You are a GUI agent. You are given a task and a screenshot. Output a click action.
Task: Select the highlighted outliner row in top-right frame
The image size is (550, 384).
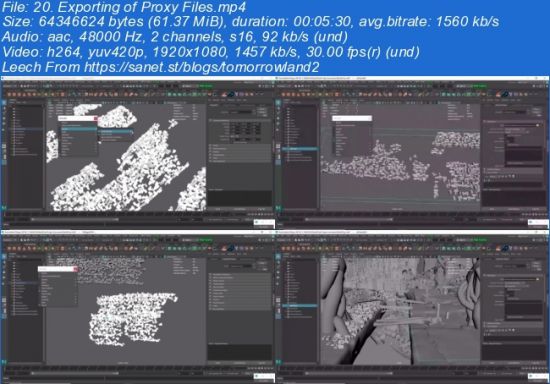point(300,149)
